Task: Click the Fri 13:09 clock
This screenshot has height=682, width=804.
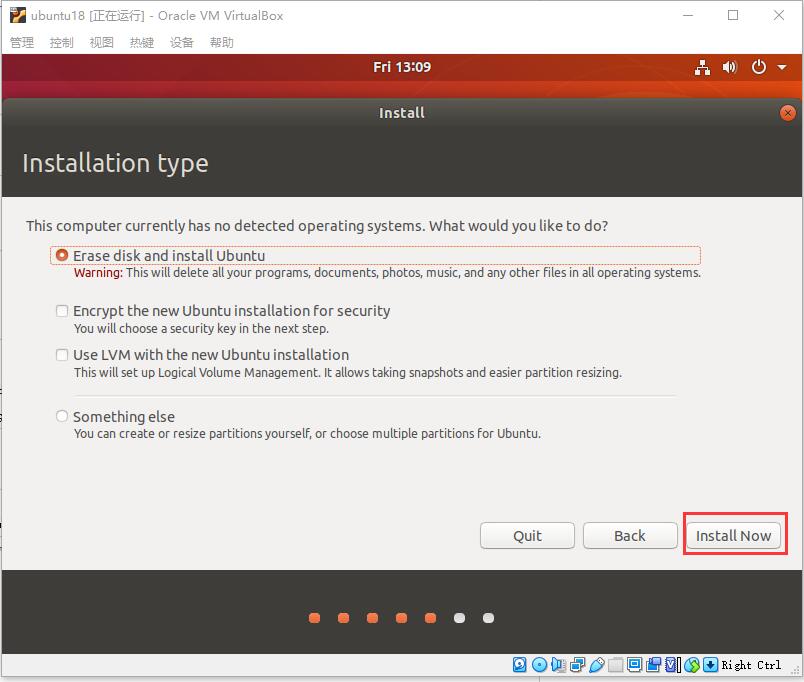Action: tap(402, 67)
